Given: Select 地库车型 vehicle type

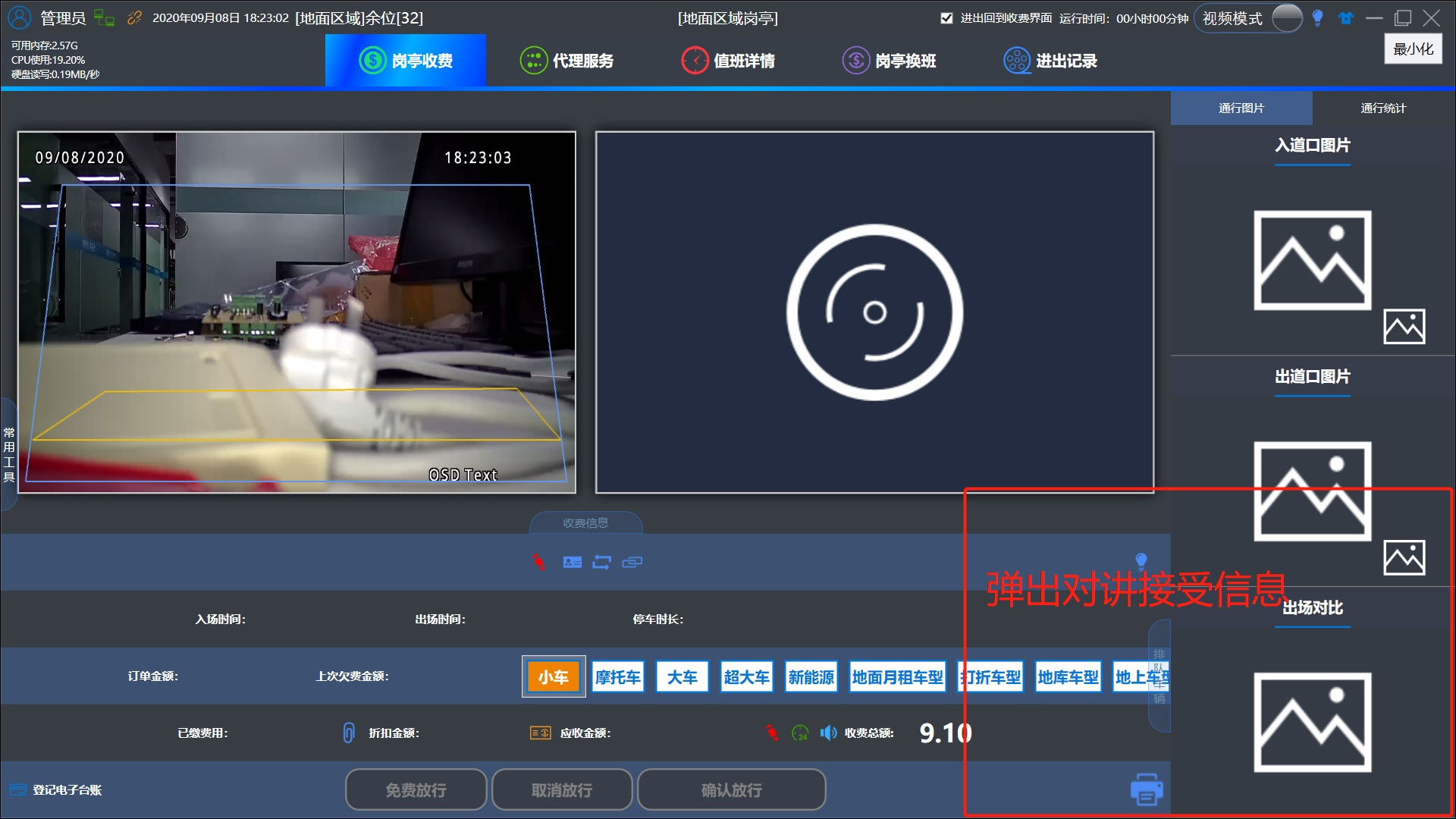Looking at the screenshot, I should (x=1068, y=676).
